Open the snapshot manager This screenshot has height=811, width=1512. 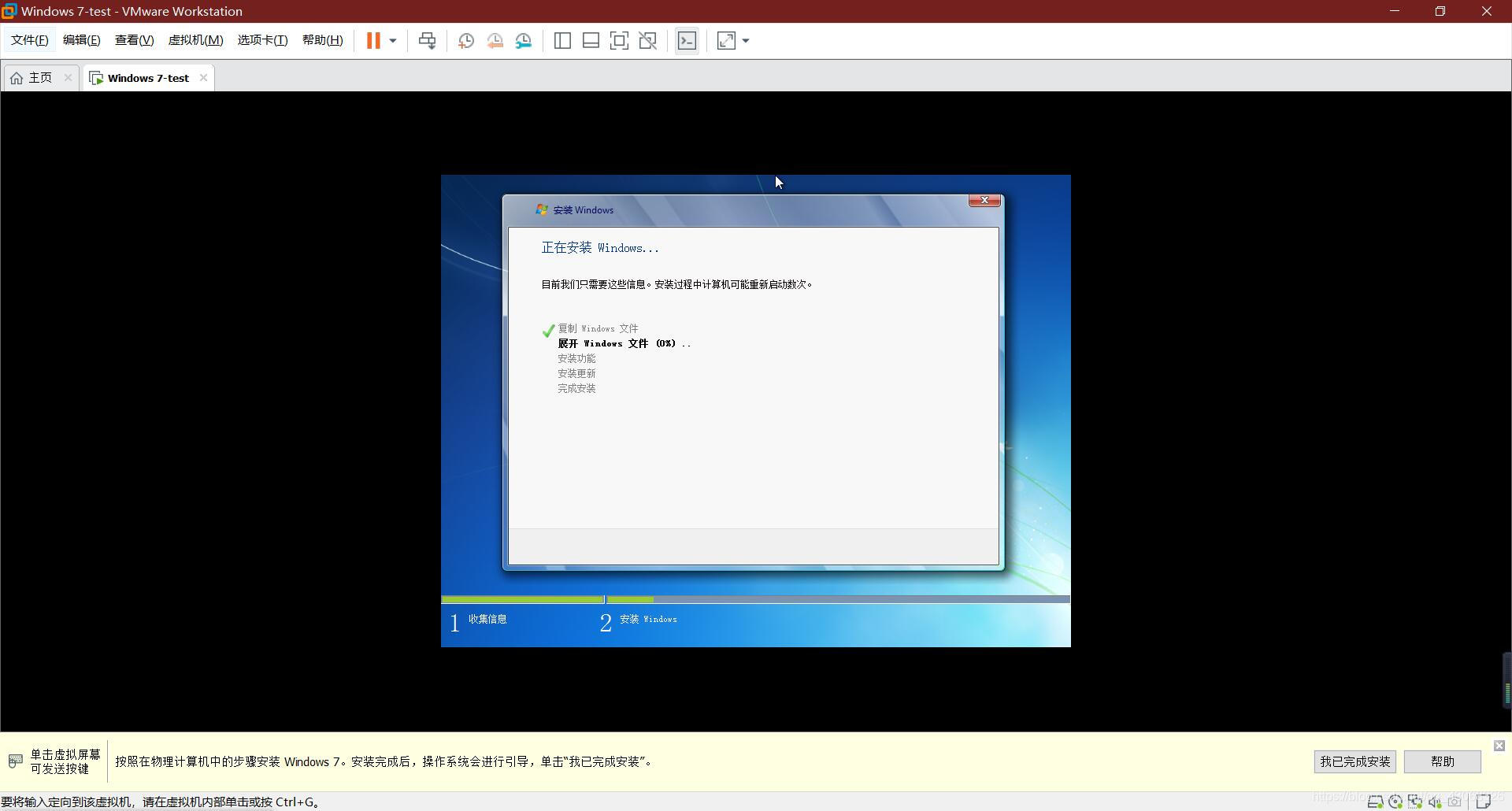pos(524,41)
